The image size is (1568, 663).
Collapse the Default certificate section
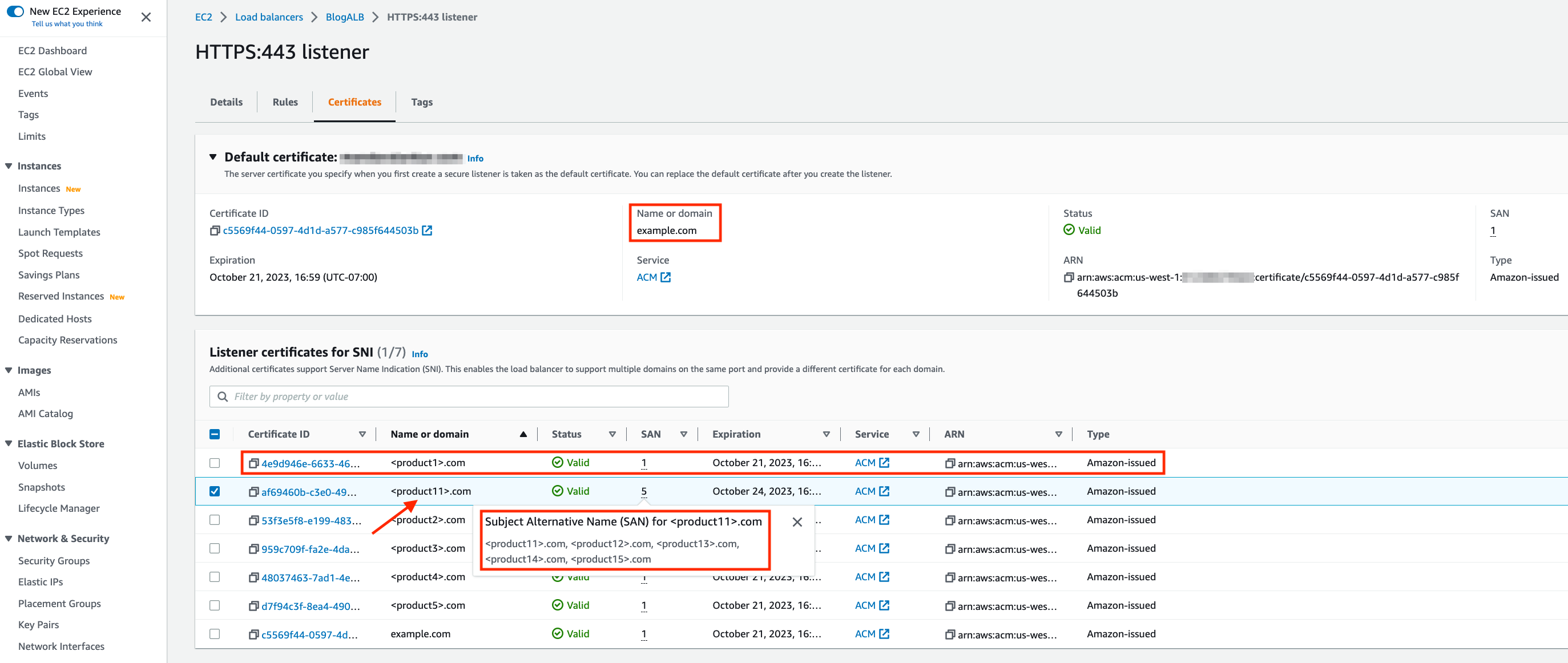click(212, 156)
